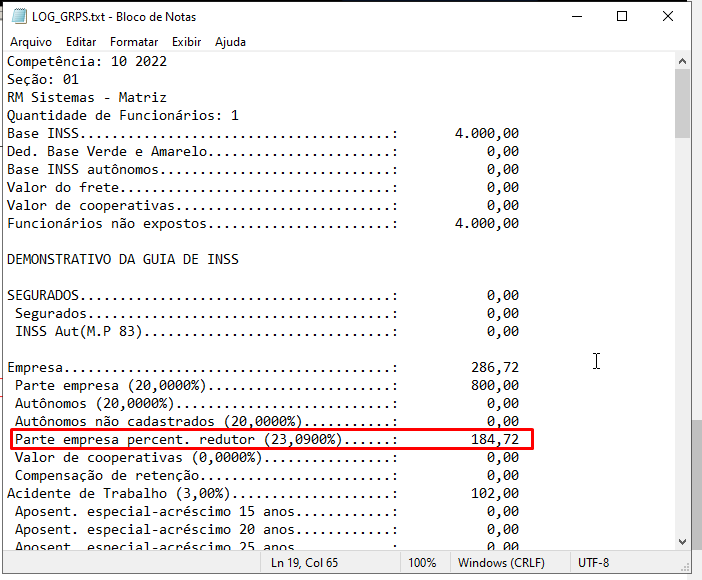The width and height of the screenshot is (702, 580).
Task: Click the 'Competência: 10 2022' line
Action: pyautogui.click(x=87, y=61)
